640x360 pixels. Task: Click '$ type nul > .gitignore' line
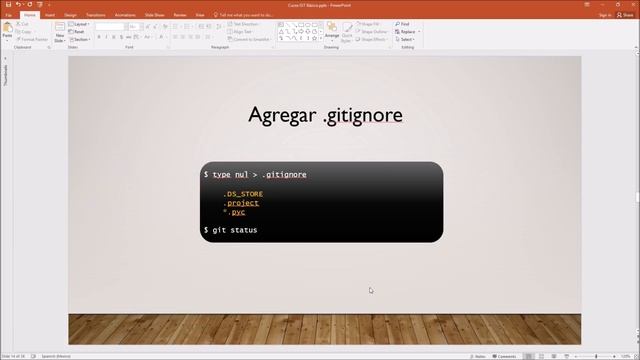255,175
